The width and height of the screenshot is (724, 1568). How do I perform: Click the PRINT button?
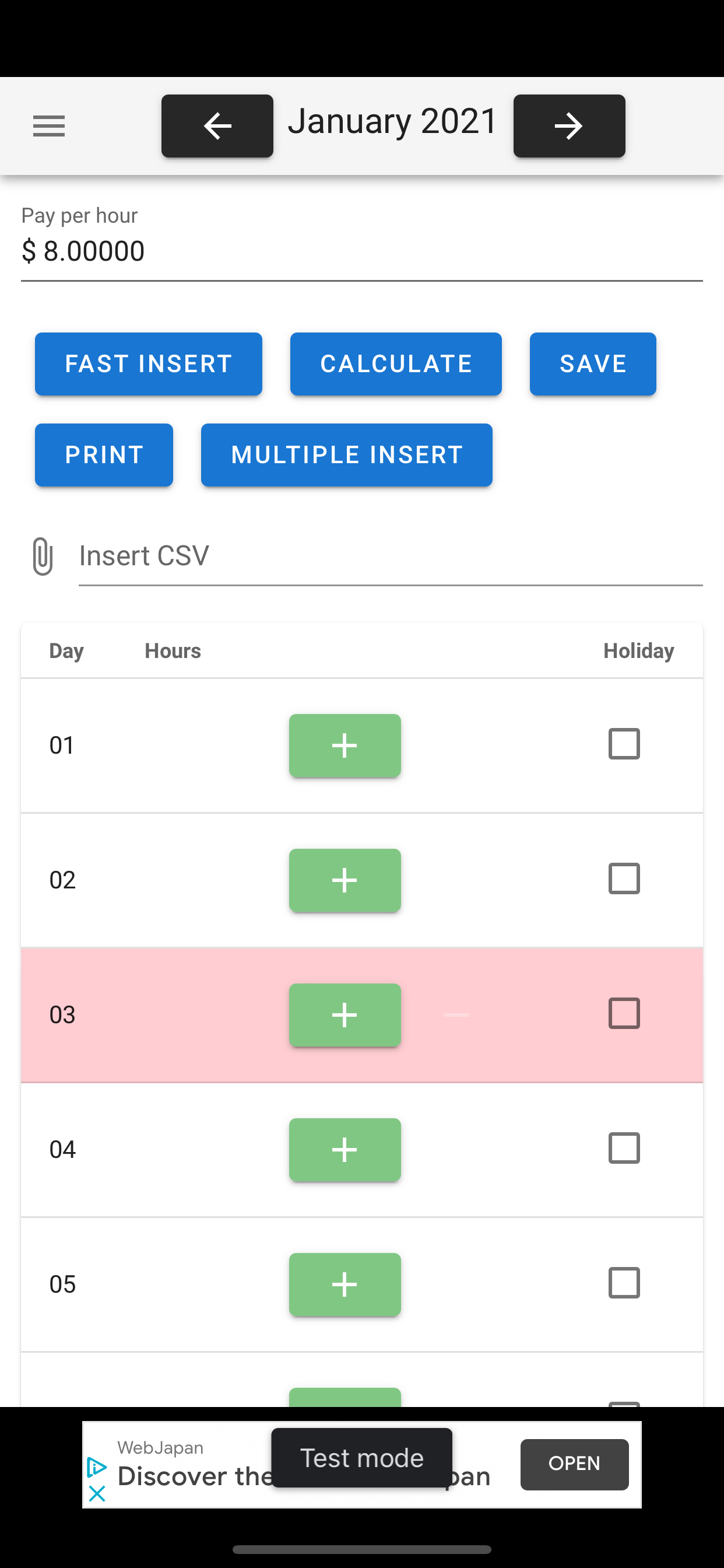(104, 454)
